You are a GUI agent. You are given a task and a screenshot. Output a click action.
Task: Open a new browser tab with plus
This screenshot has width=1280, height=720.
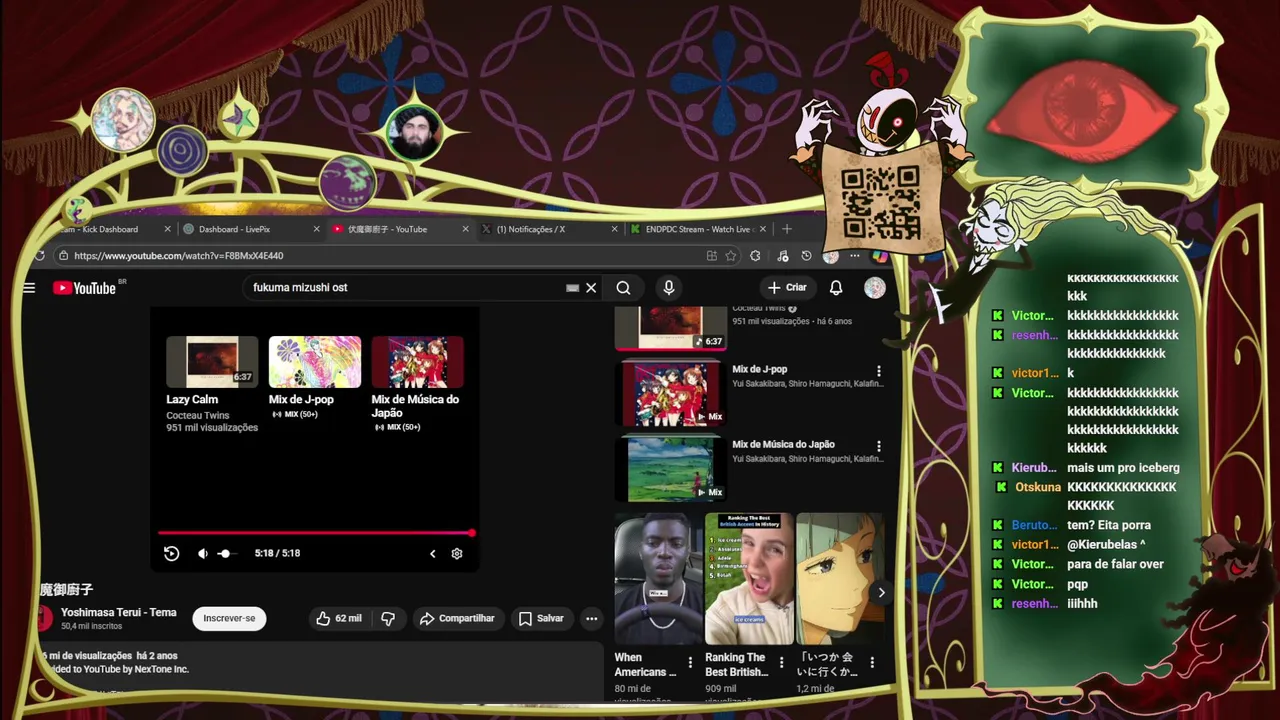point(787,229)
